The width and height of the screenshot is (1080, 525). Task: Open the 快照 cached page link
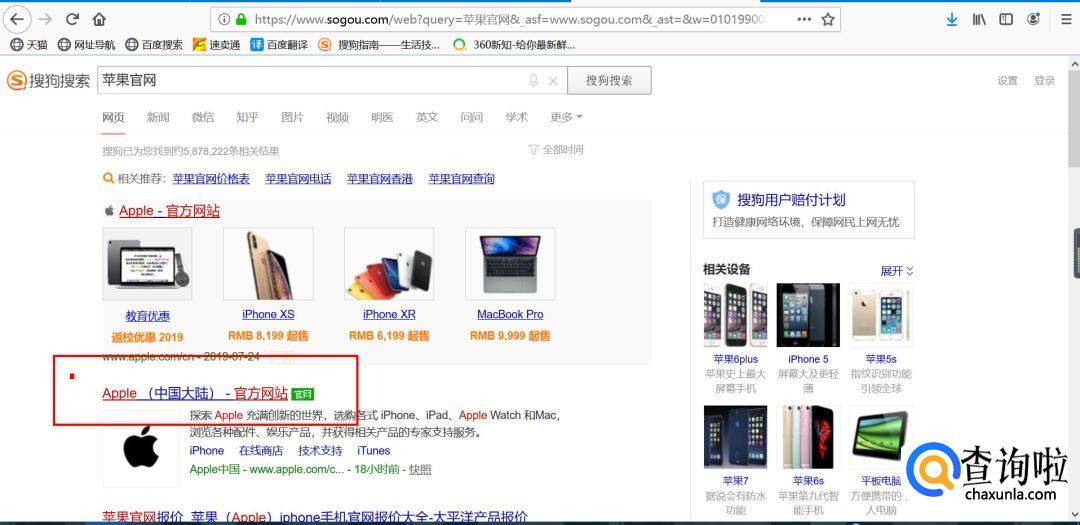420,469
